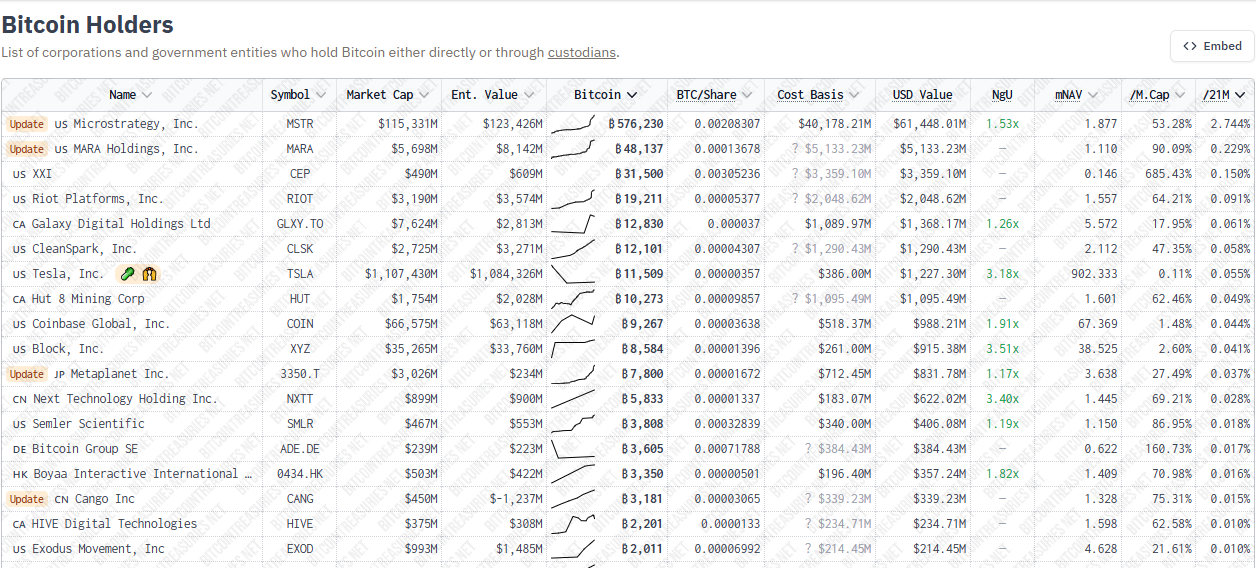
Task: Open the Microstrategy bitcoin sparkline chart
Action: 573,124
